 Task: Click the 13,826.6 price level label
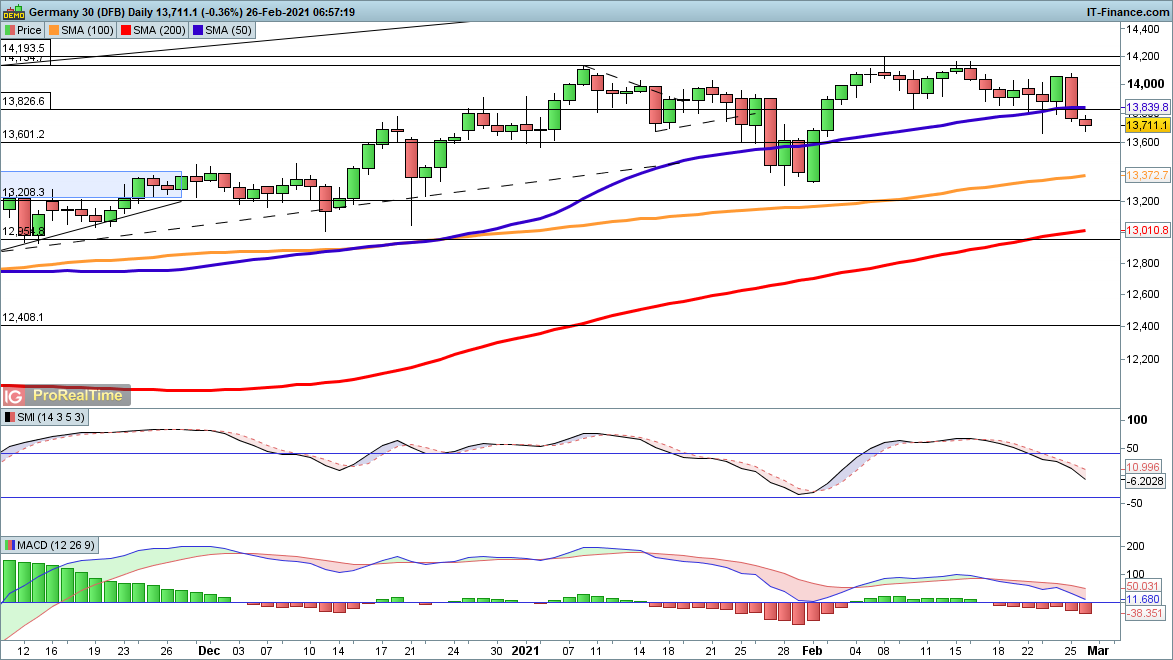[x=23, y=101]
